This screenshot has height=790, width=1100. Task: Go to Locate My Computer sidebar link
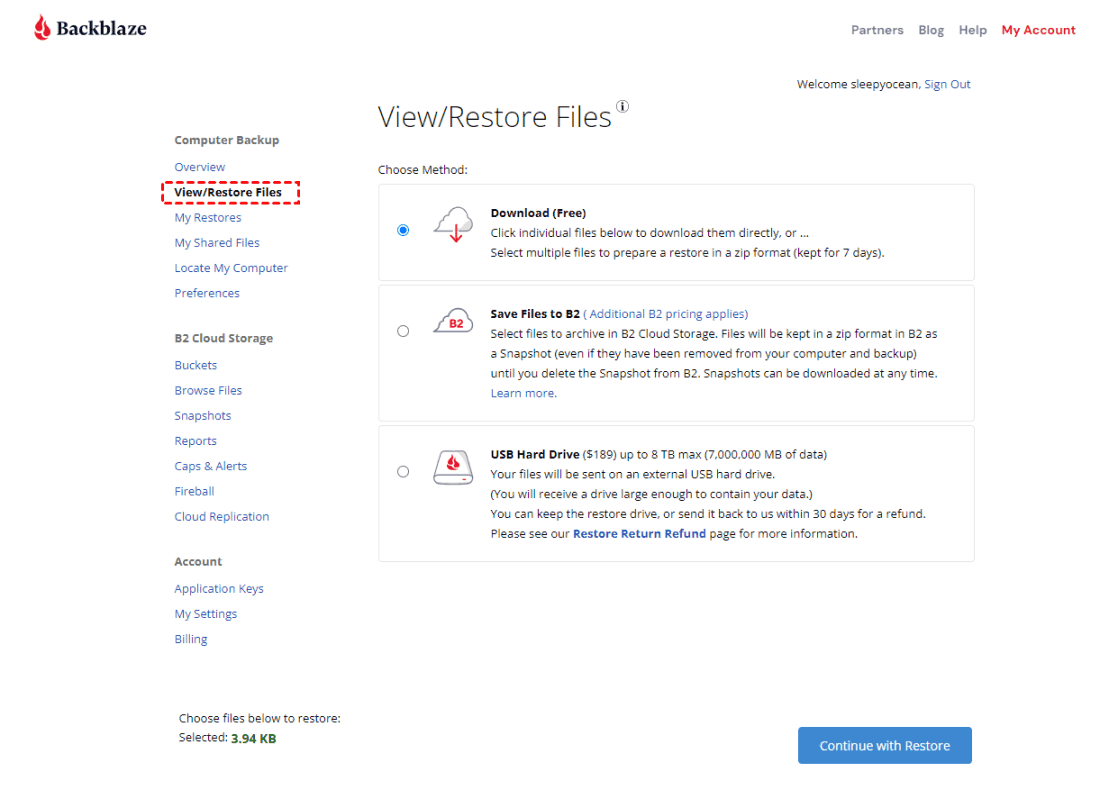231,268
